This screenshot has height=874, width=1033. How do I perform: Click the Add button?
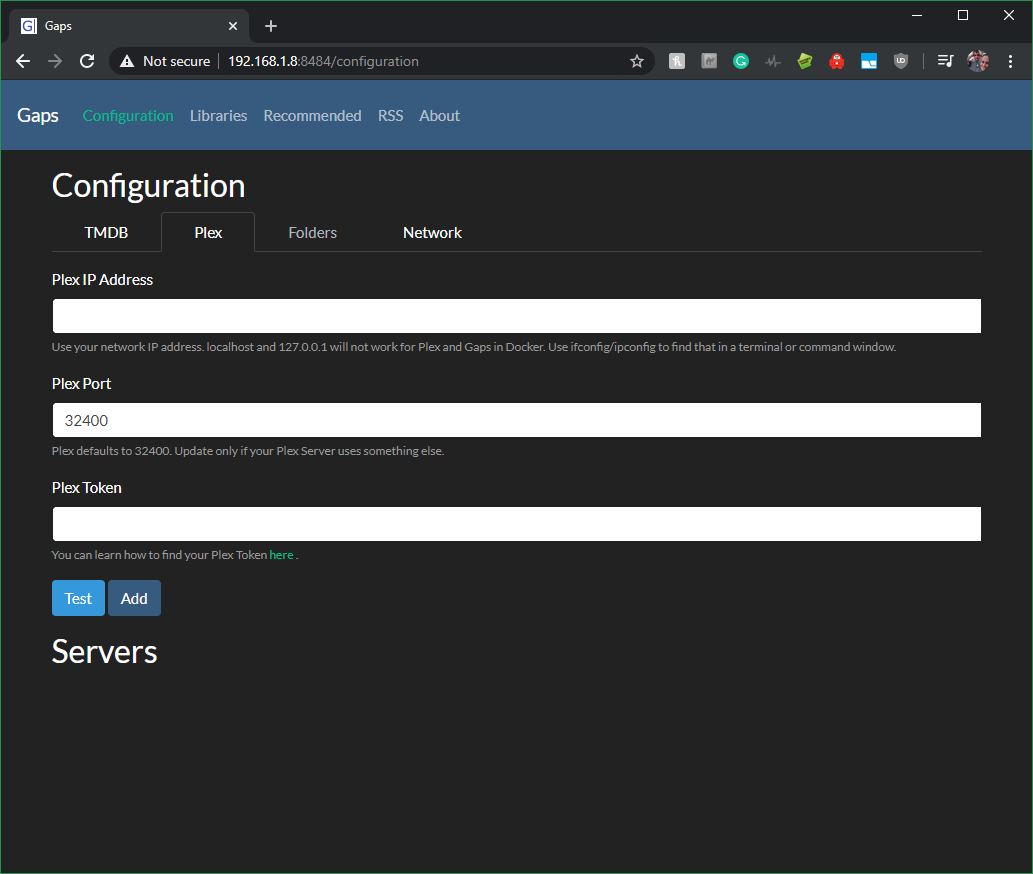(x=134, y=598)
